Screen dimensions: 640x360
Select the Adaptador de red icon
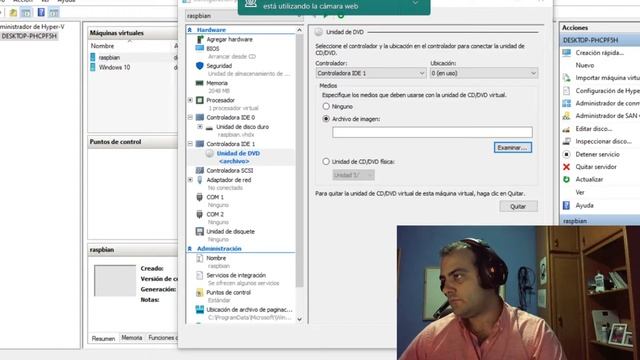point(200,180)
